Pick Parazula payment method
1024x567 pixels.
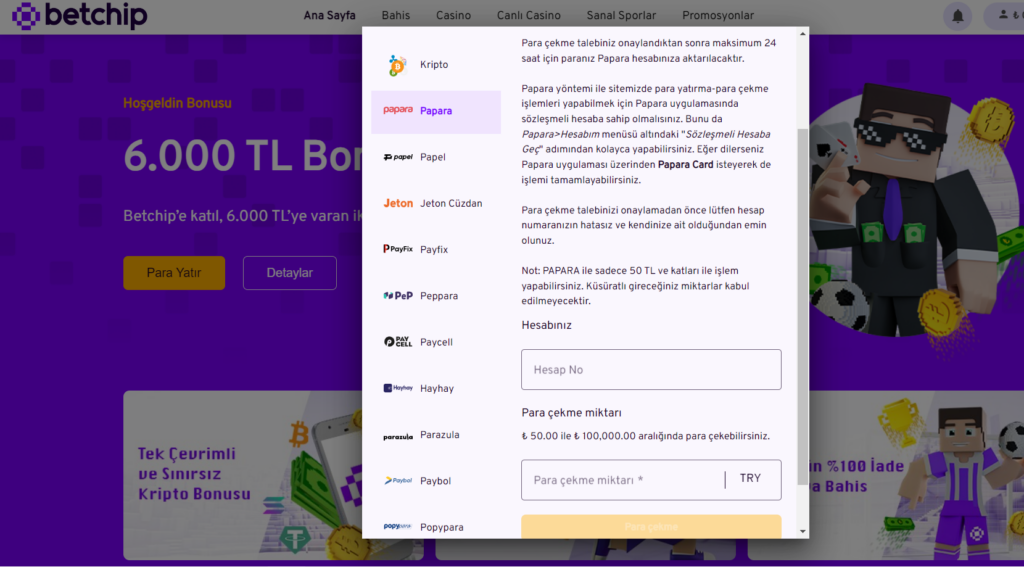436,435
